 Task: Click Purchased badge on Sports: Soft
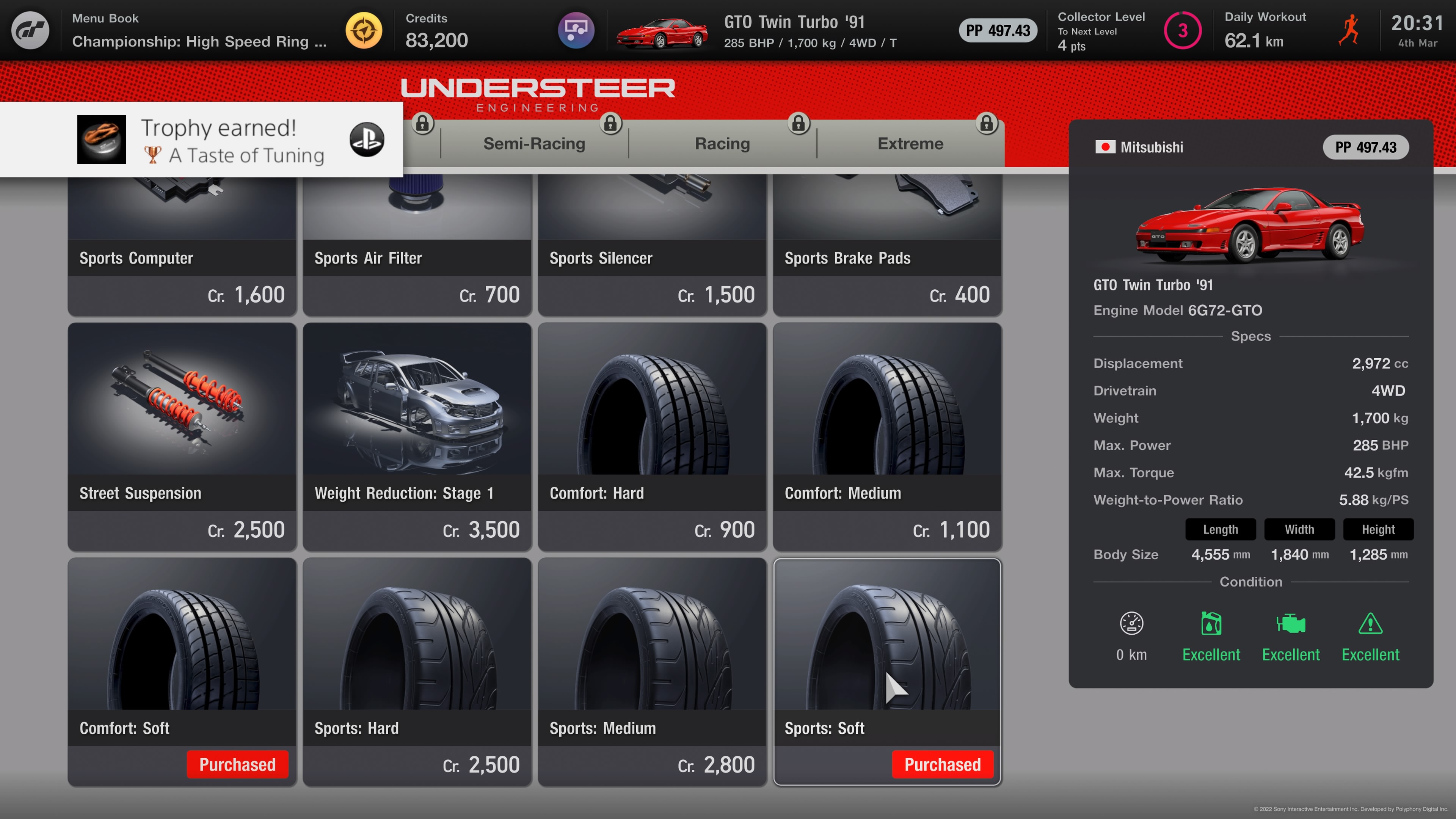(942, 764)
